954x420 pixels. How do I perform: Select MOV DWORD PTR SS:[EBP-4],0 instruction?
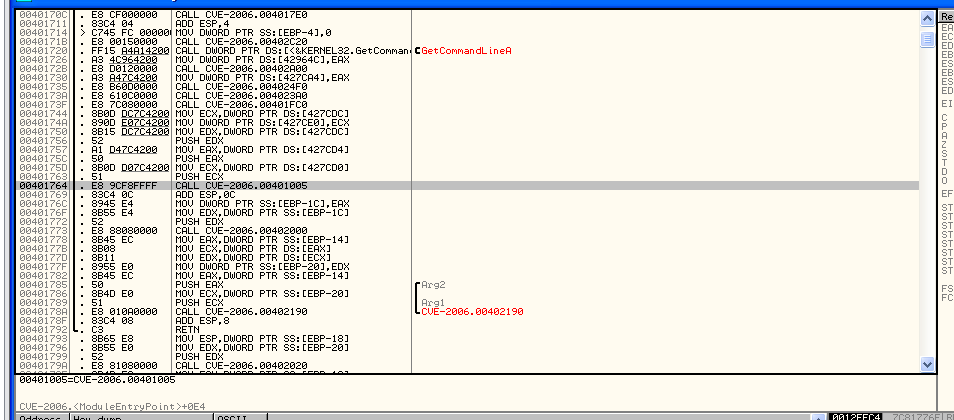[254, 33]
